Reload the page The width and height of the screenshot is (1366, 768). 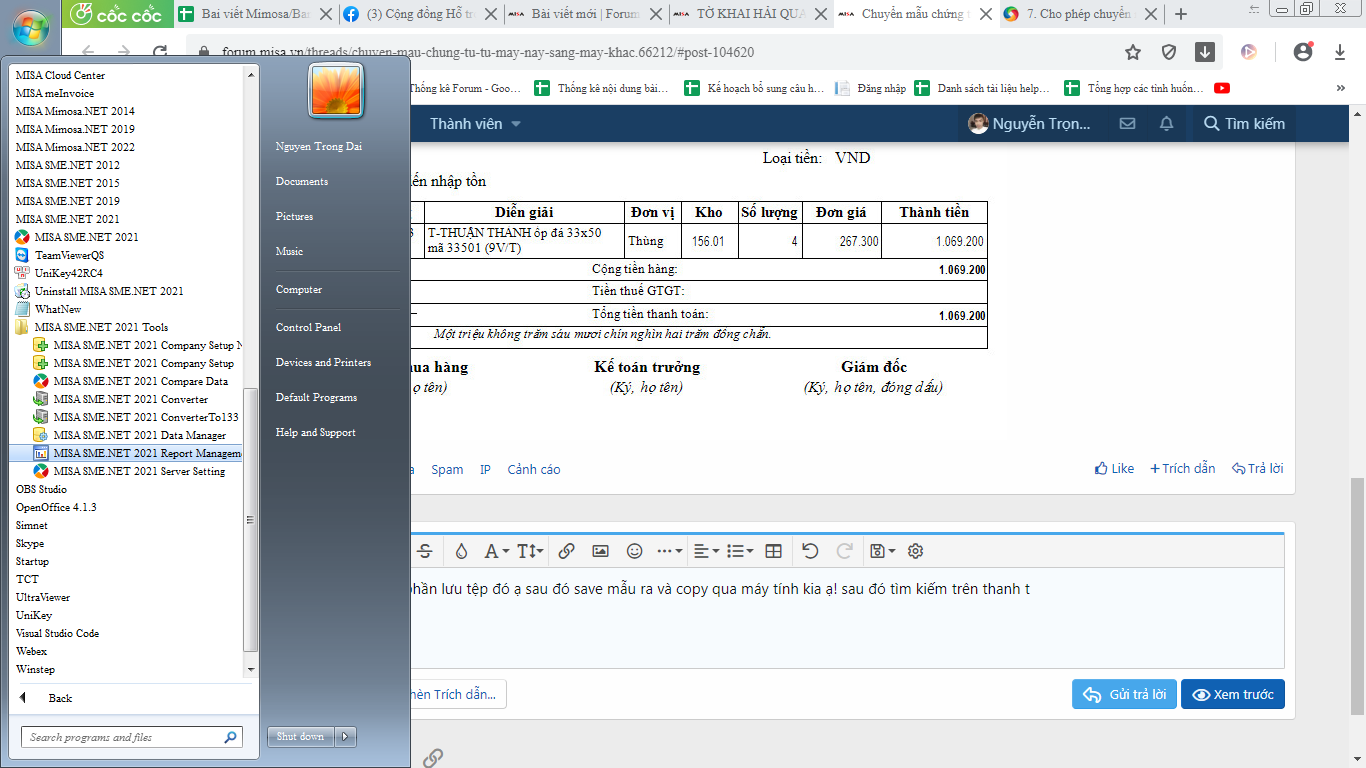pos(160,52)
